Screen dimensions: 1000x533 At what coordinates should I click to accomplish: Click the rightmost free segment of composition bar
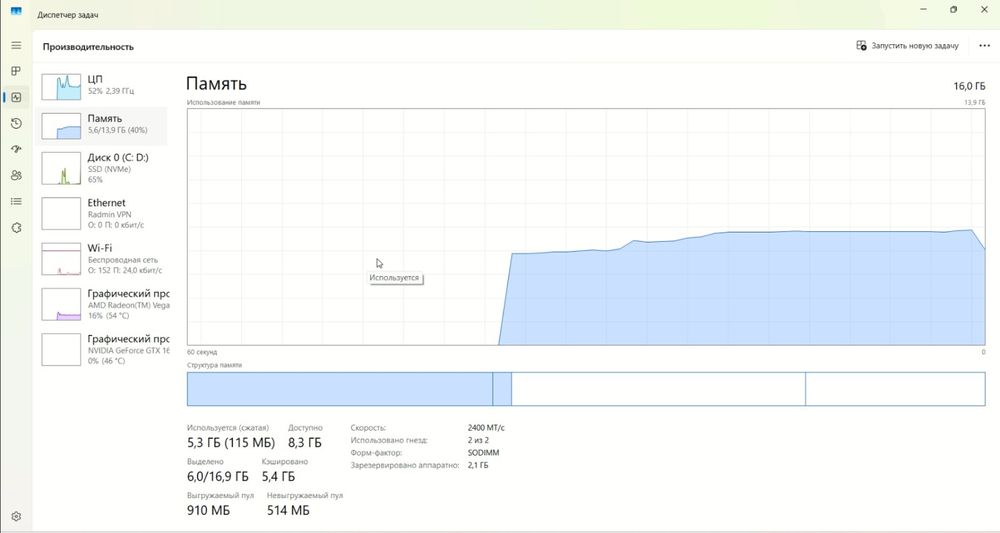(x=895, y=389)
